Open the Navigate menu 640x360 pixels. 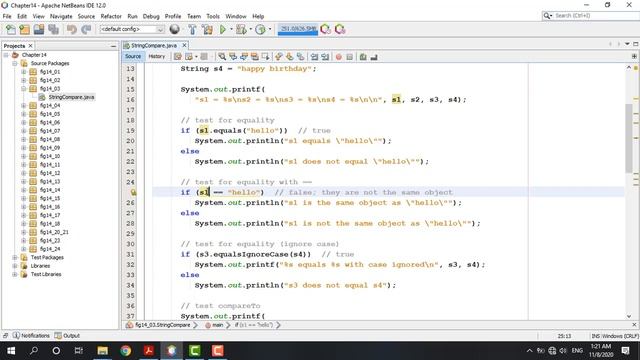tap(61, 16)
